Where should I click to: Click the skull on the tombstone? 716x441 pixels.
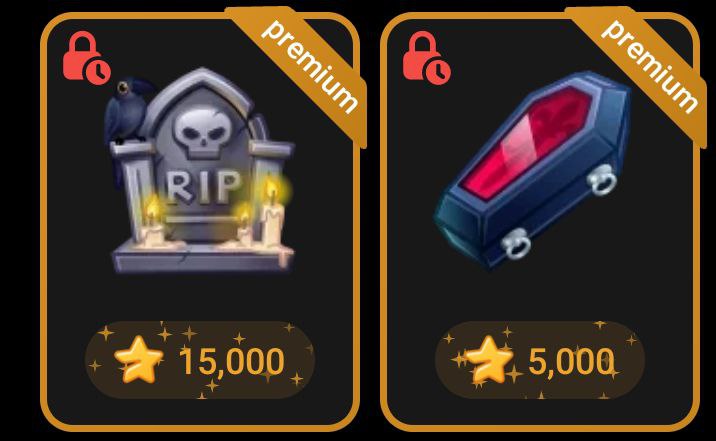point(201,131)
